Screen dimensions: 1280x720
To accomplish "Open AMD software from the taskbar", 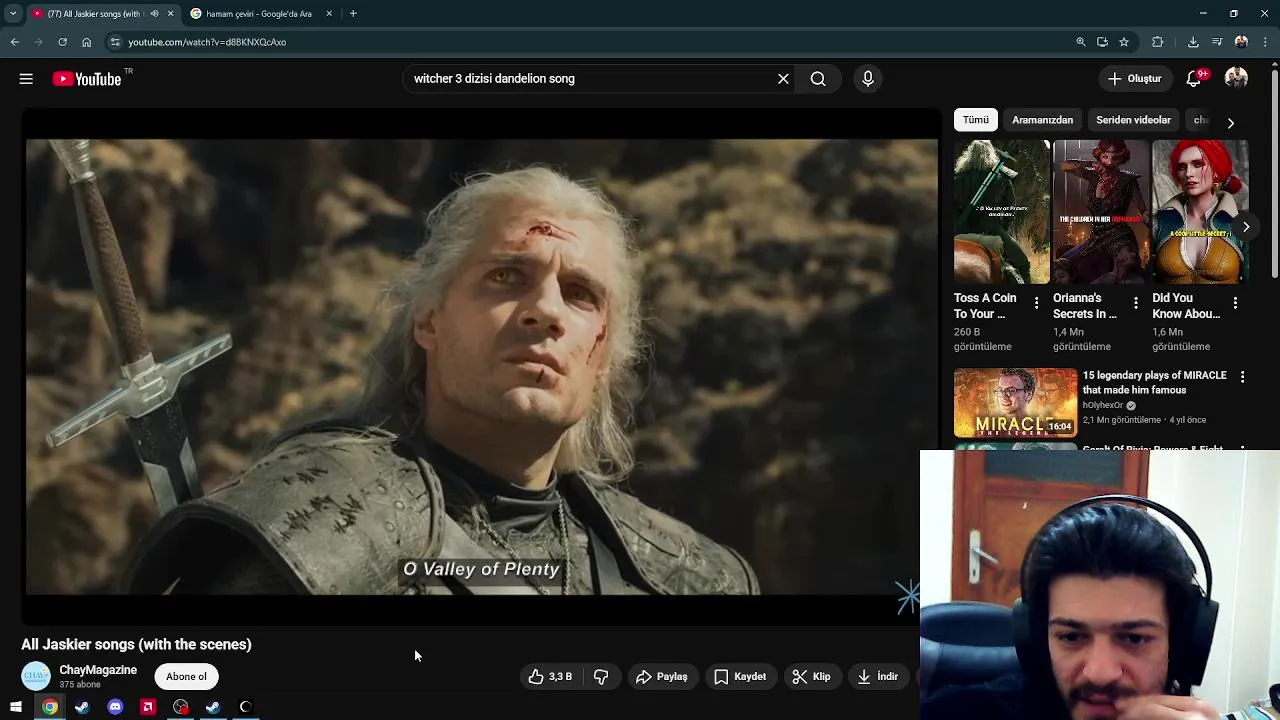I will tap(148, 707).
